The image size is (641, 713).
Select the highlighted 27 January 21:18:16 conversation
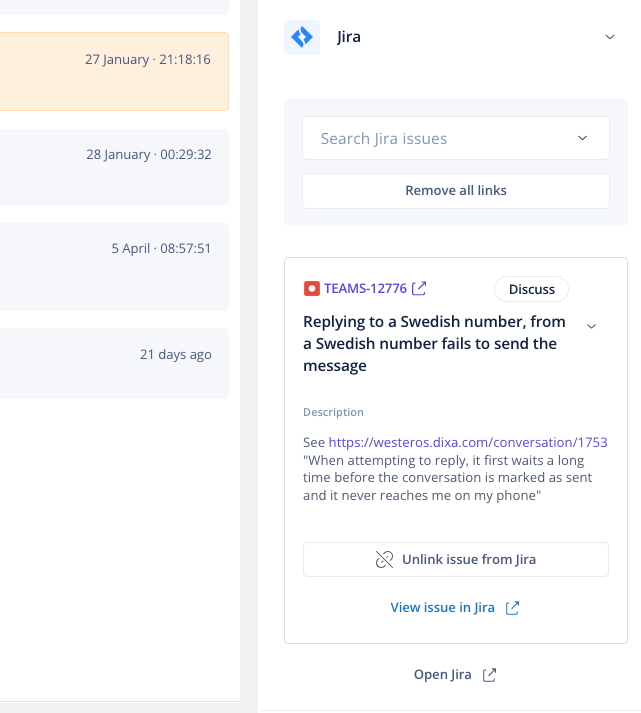coord(114,71)
